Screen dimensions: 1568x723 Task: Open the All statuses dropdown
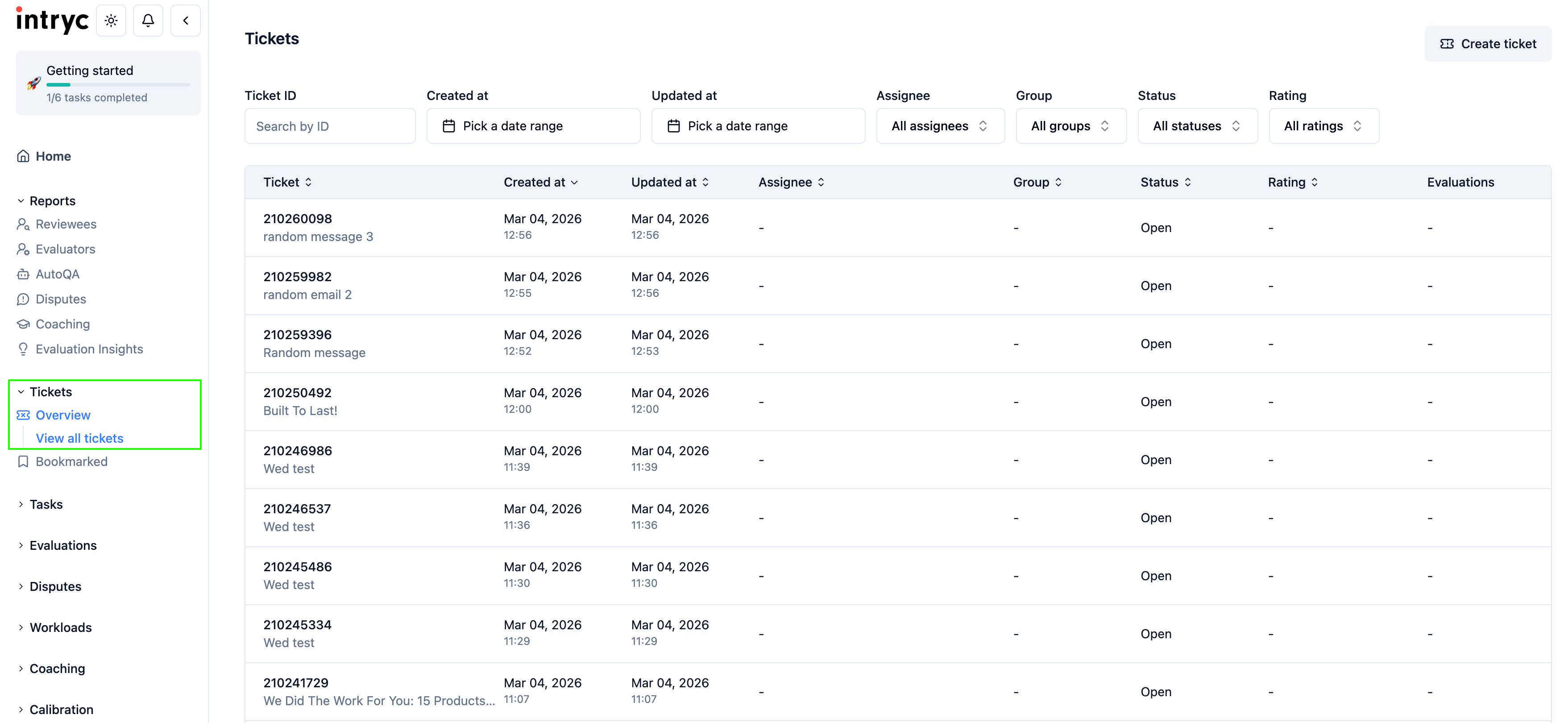coord(1197,126)
